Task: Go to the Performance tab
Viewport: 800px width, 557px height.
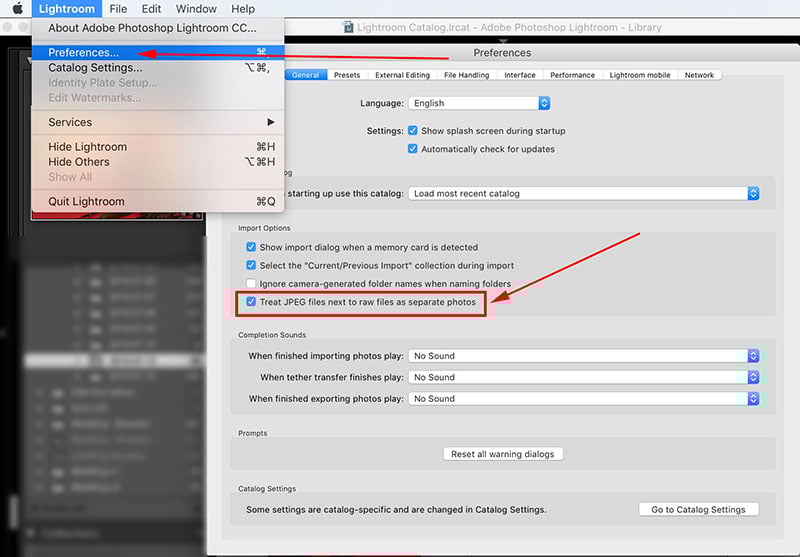Action: coord(572,75)
